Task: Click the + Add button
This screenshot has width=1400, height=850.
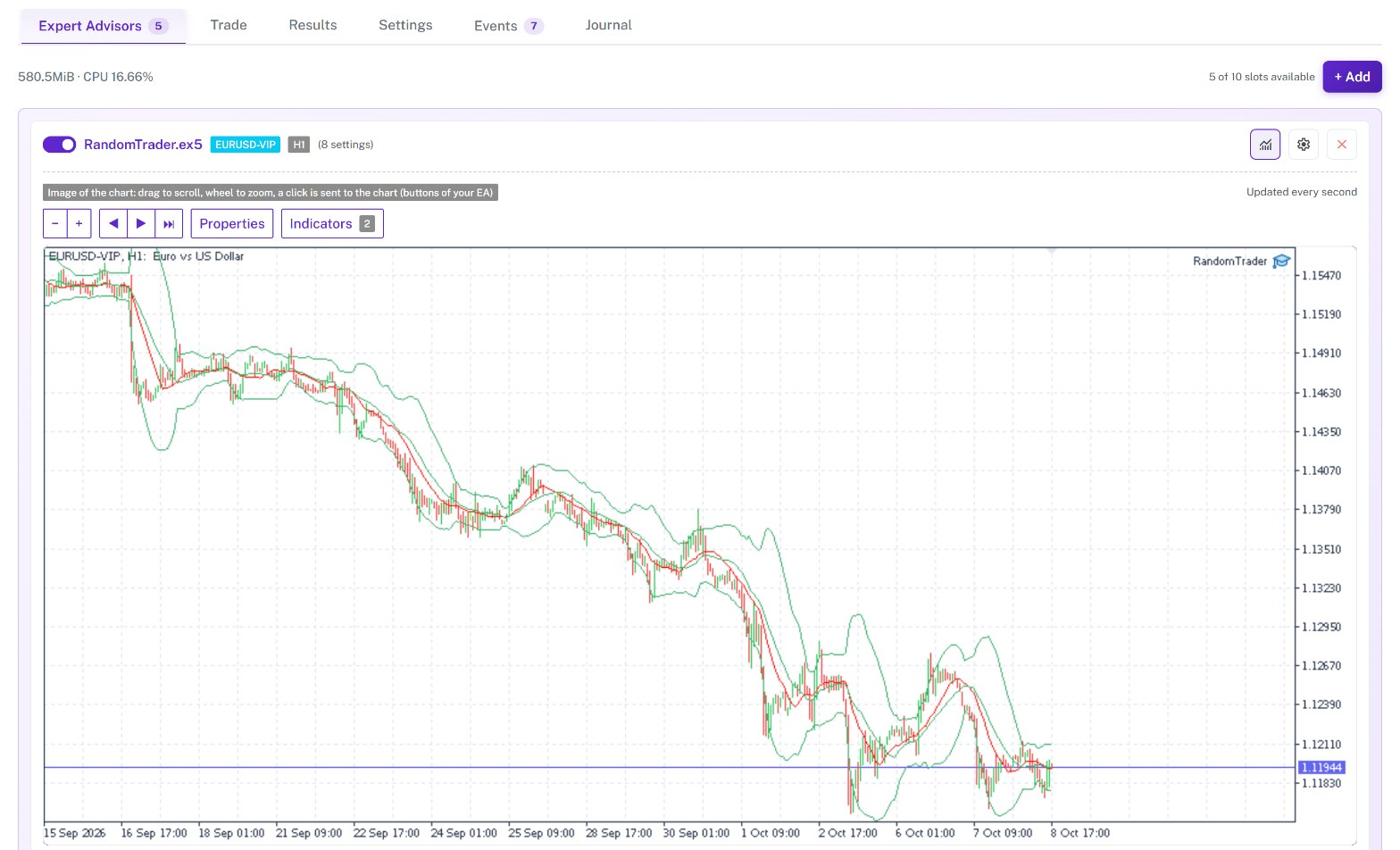Action: [1352, 77]
